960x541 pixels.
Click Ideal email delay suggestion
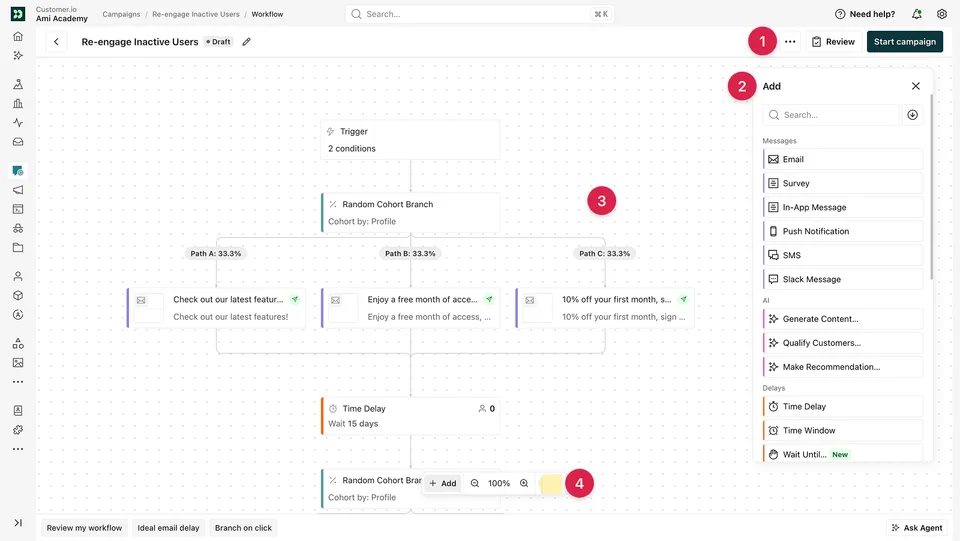(x=168, y=528)
